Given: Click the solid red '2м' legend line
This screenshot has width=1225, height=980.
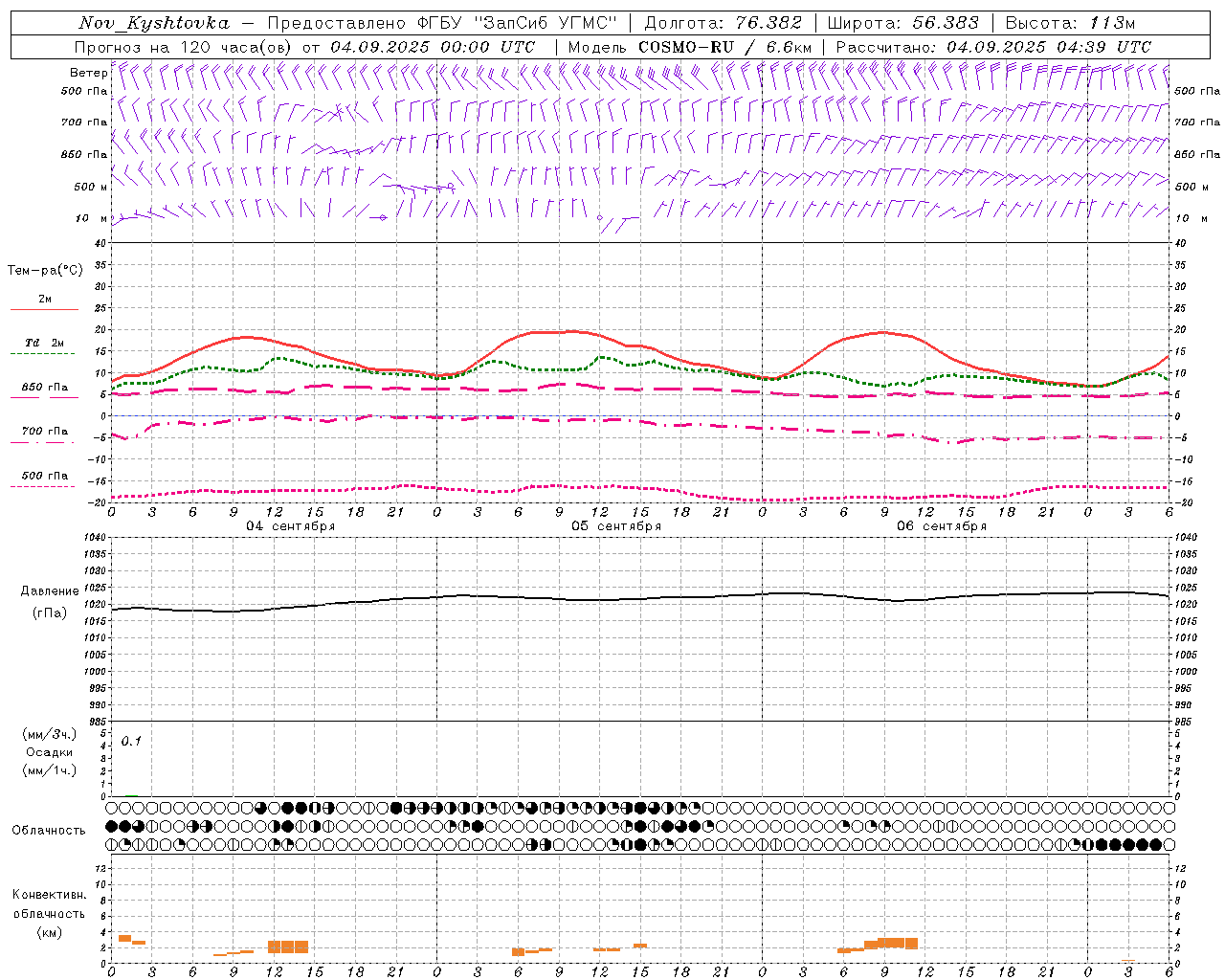Looking at the screenshot, I should (x=44, y=310).
